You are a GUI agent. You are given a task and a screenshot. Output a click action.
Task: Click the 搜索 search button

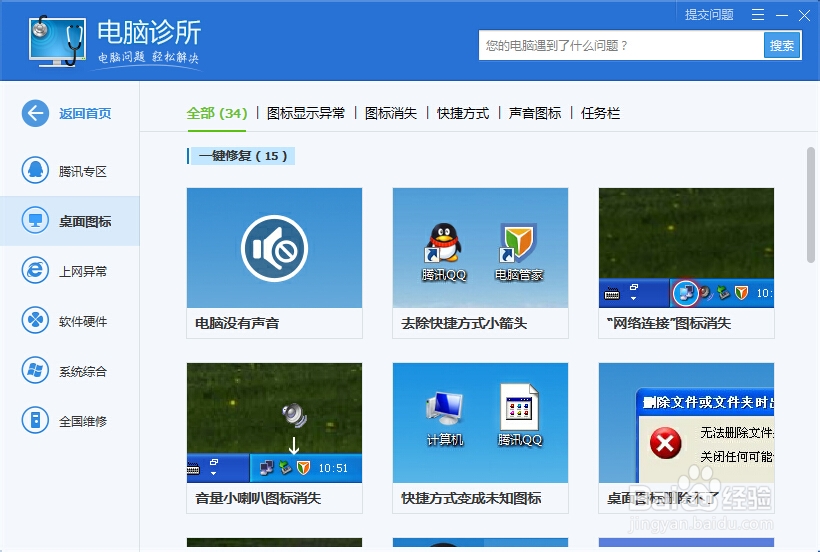[x=782, y=45]
